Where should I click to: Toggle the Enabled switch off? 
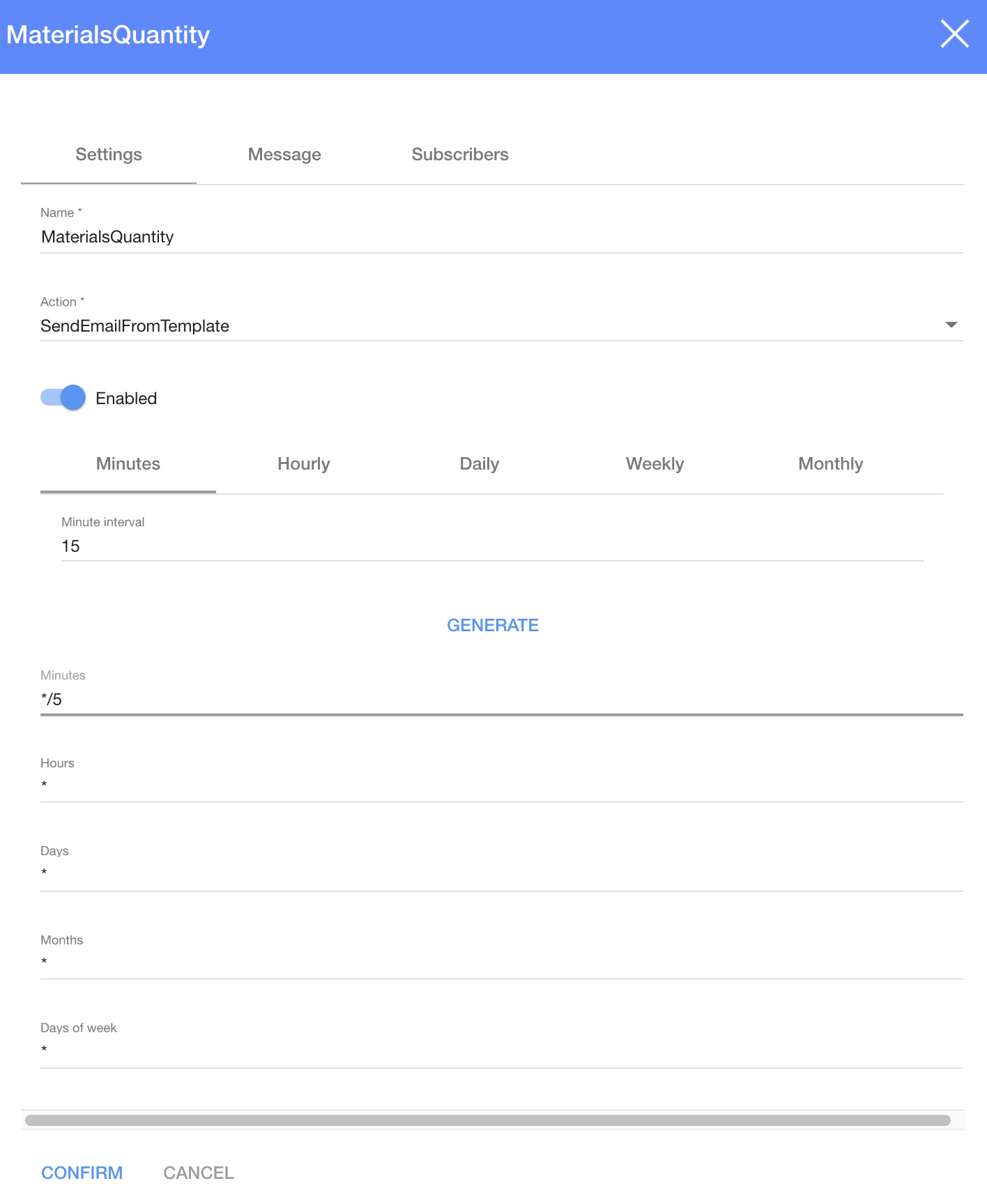63,398
